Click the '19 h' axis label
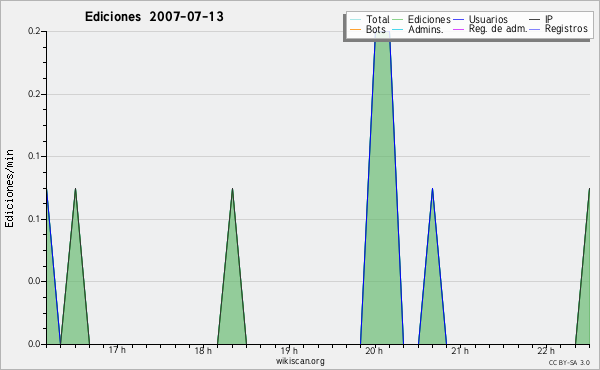The height and width of the screenshot is (370, 600). click(x=289, y=350)
